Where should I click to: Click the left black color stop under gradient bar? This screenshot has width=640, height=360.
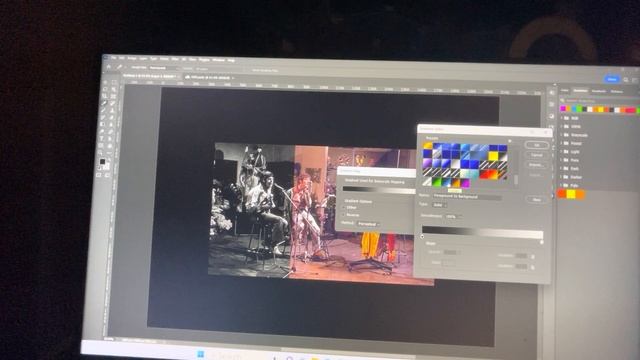422,236
